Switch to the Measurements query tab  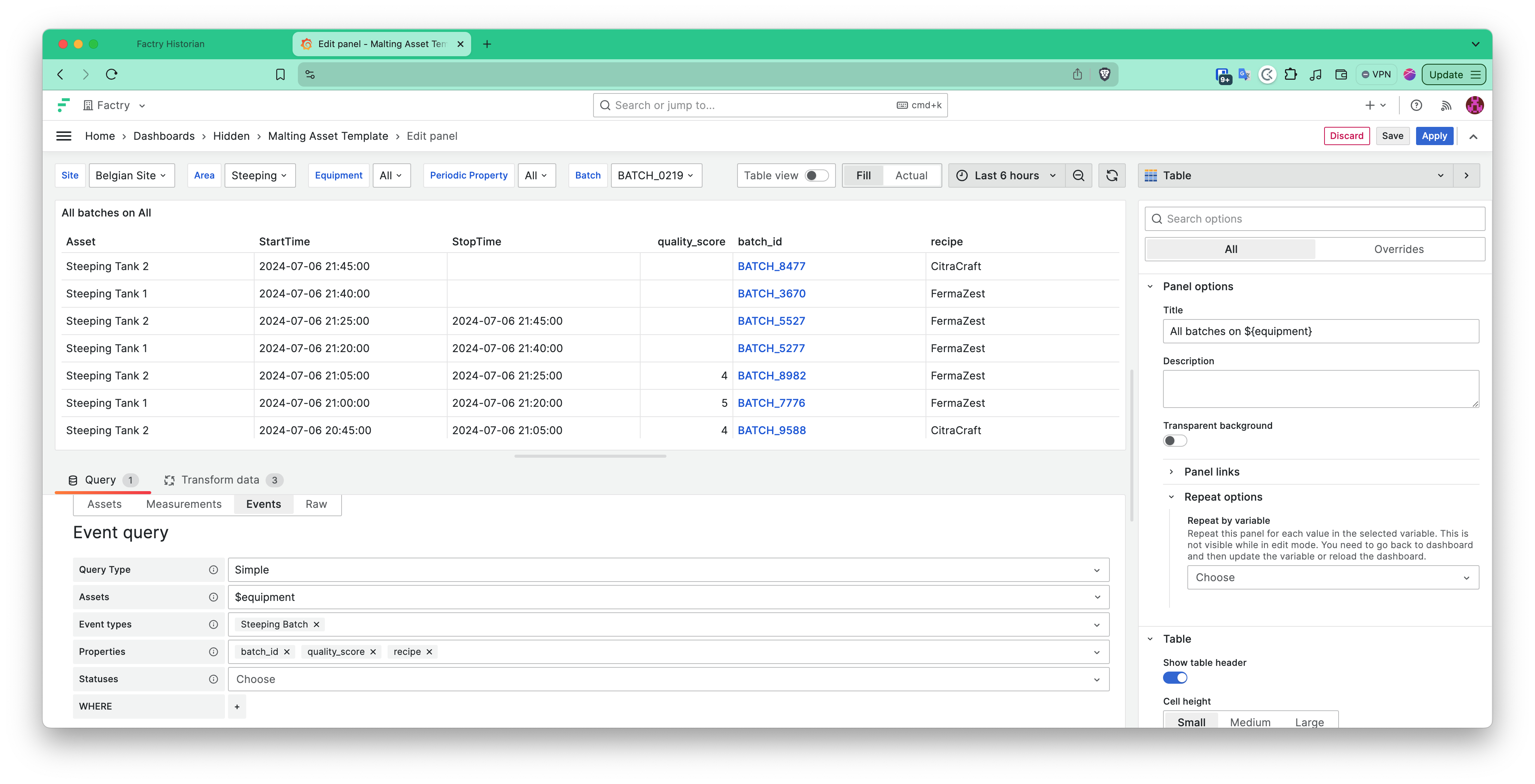point(184,504)
